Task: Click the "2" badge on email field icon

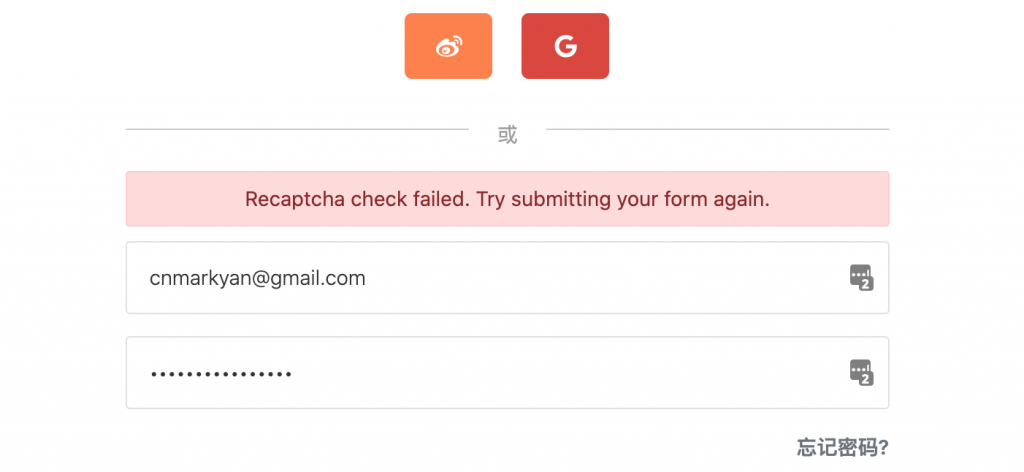Action: pos(866,284)
